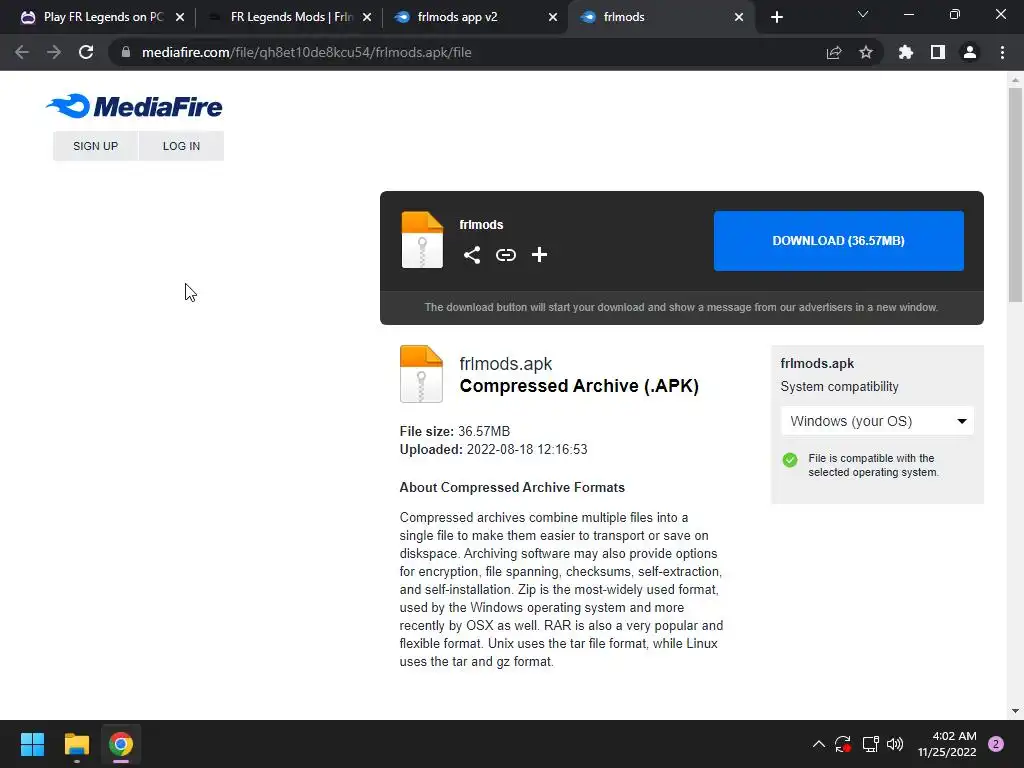The image size is (1024, 768).
Task: Click the Uploaded date text
Action: point(493,449)
